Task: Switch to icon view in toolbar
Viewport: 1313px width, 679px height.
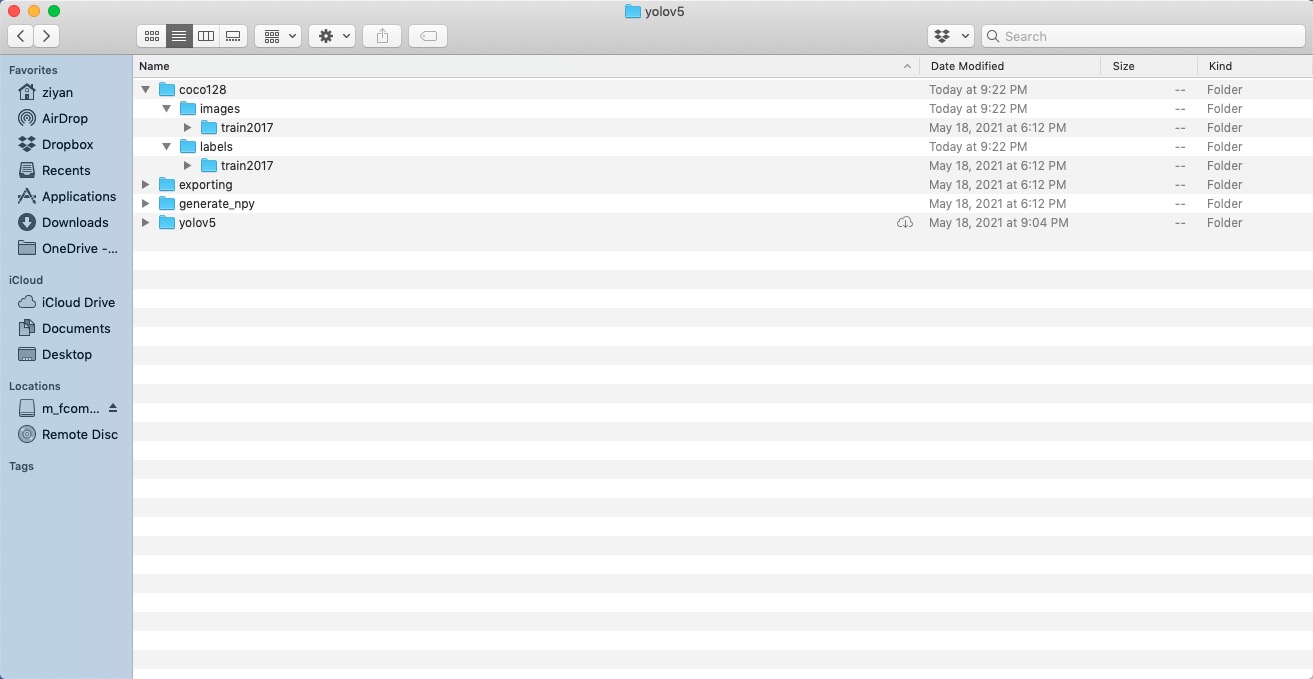Action: pyautogui.click(x=152, y=36)
